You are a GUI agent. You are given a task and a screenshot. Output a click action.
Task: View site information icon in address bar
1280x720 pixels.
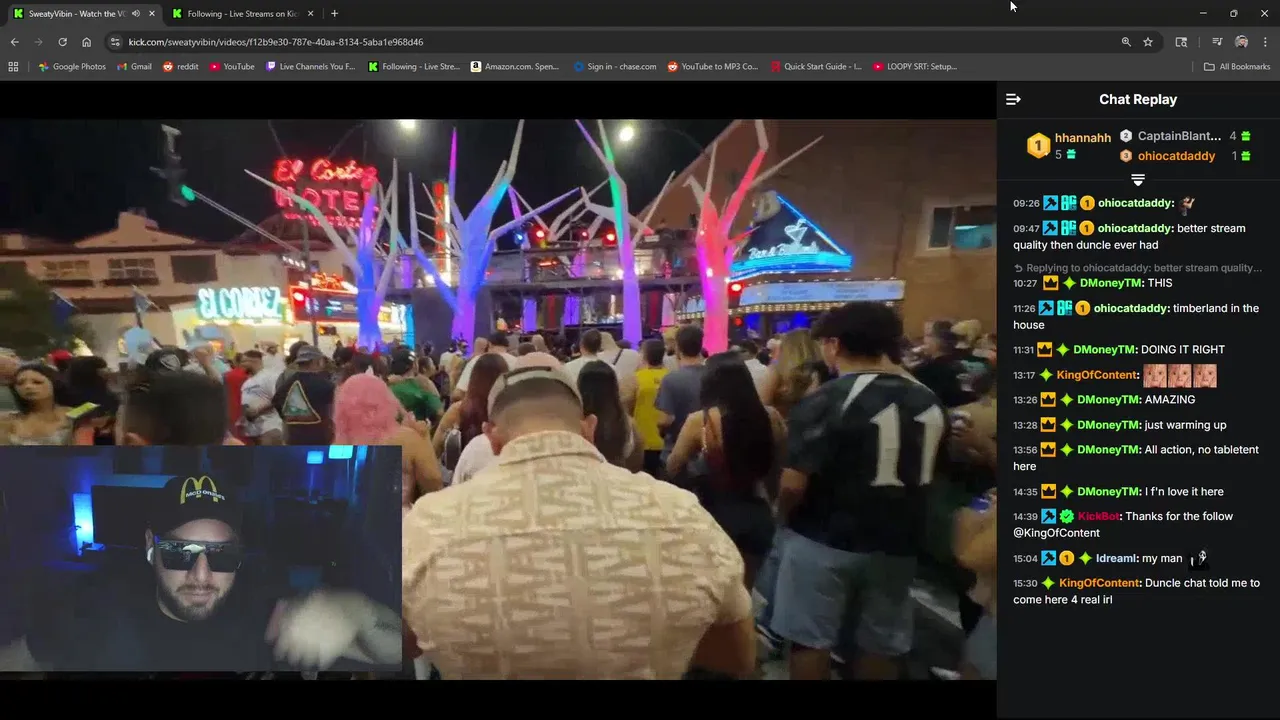(115, 42)
